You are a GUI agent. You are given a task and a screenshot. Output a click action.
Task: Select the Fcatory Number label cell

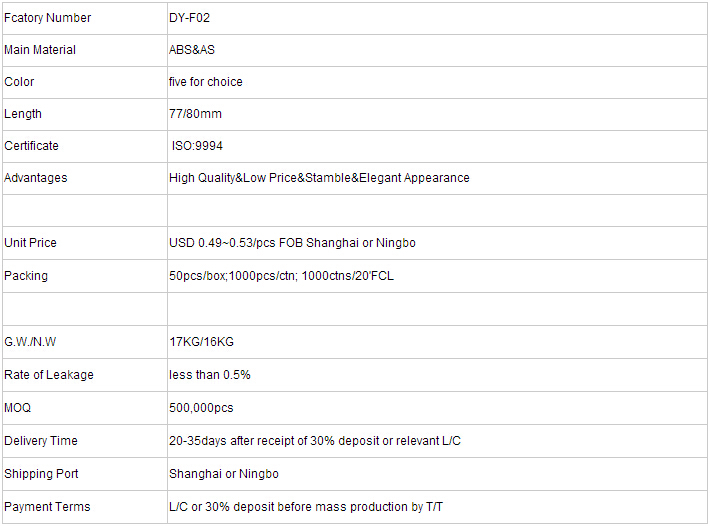(x=85, y=18)
